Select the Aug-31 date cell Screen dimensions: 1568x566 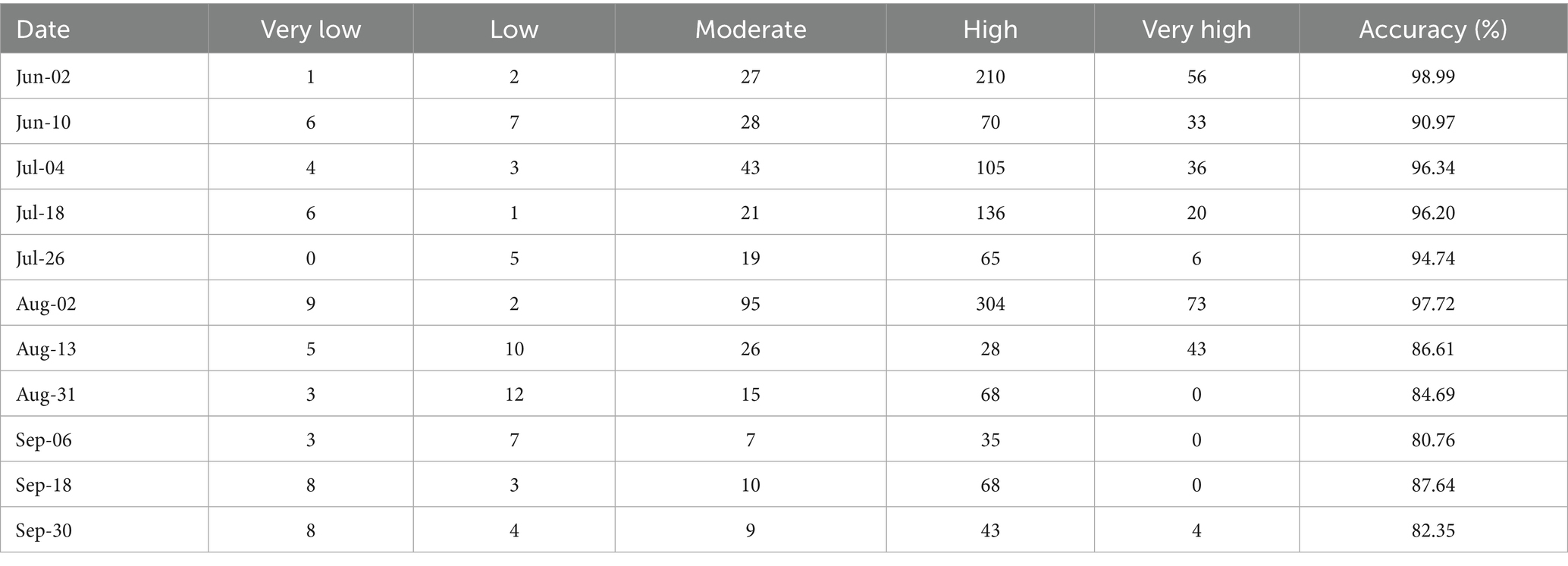(x=45, y=395)
